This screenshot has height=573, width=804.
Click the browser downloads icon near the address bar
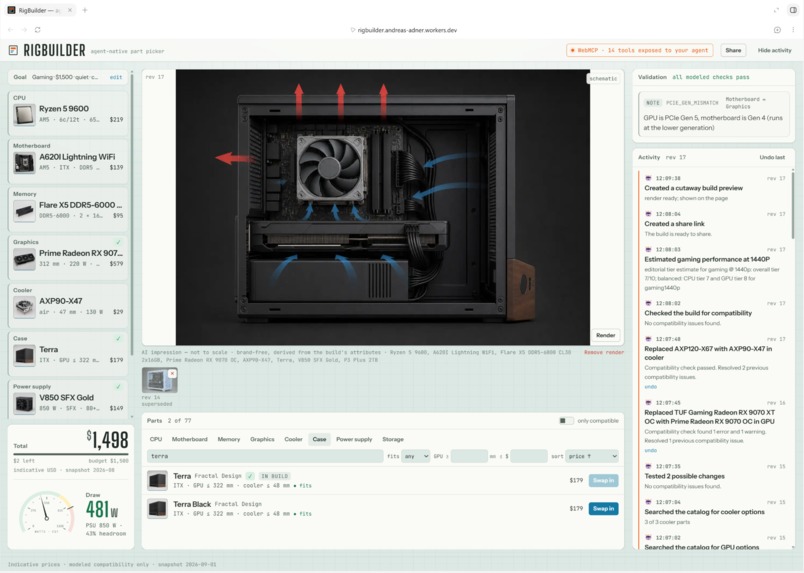[777, 30]
